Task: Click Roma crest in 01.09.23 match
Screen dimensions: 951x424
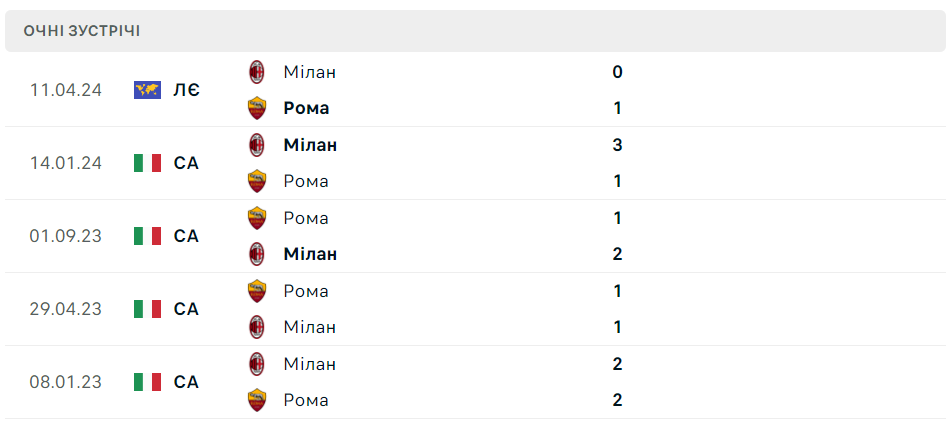Action: coord(257,218)
